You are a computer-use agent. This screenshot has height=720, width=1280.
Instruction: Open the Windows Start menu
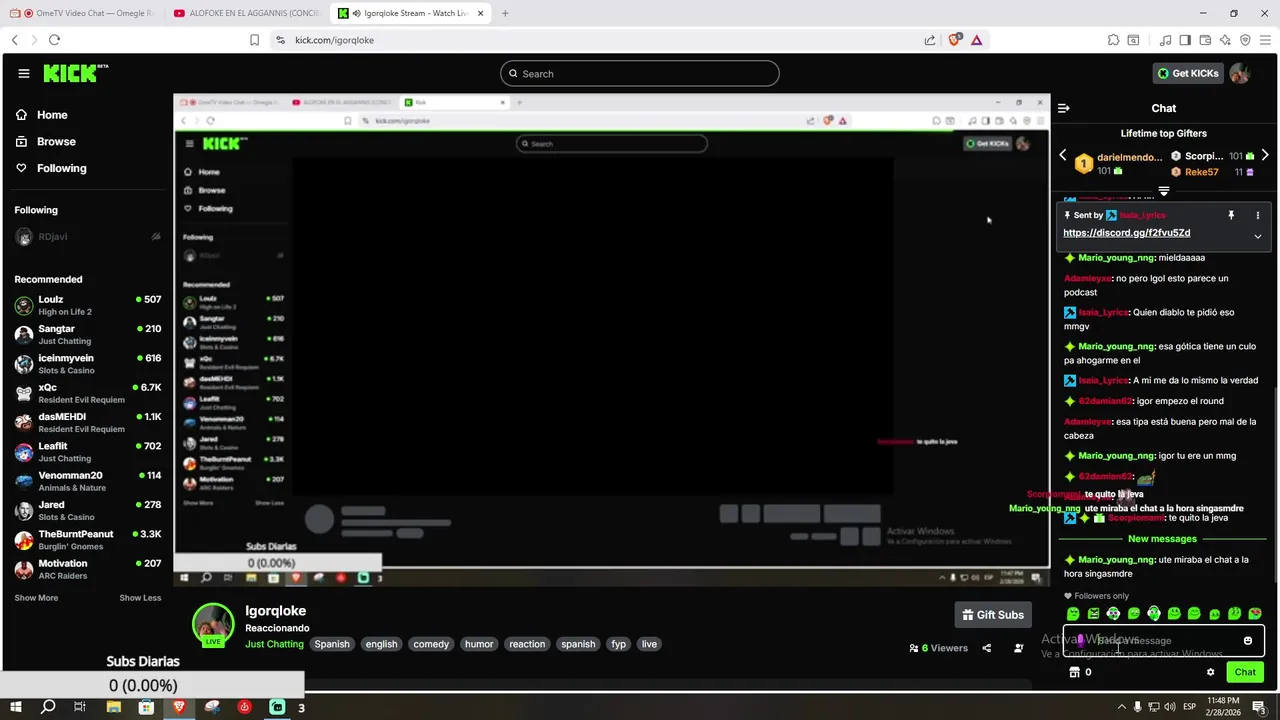16,707
